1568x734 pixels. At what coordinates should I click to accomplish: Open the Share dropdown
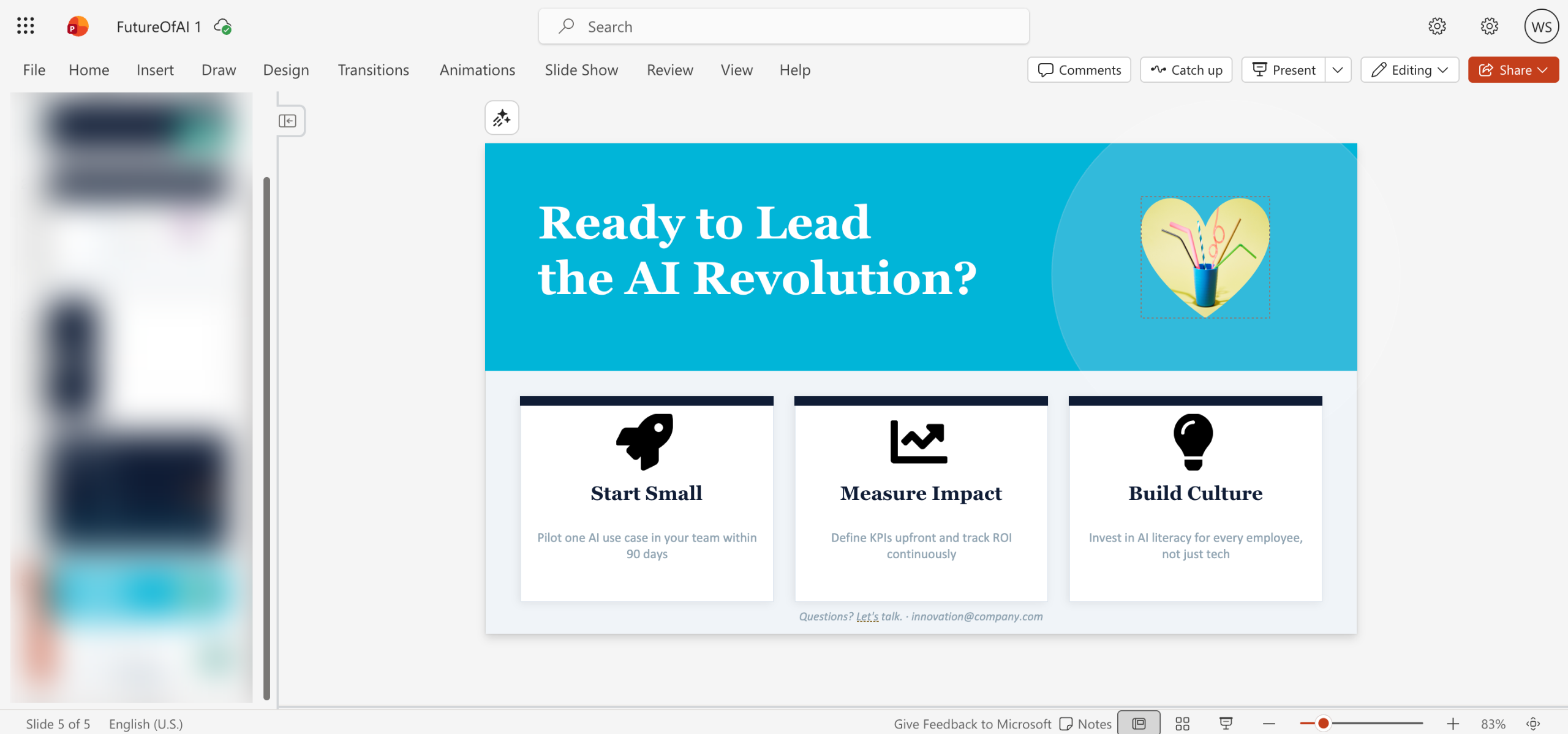pos(1513,70)
